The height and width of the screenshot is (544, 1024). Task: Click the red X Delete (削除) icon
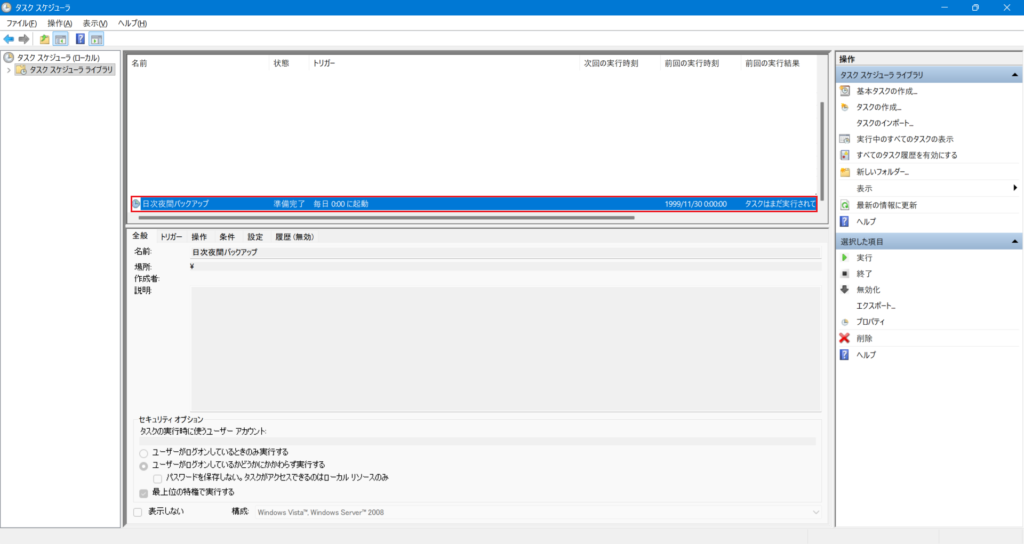[x=845, y=338]
